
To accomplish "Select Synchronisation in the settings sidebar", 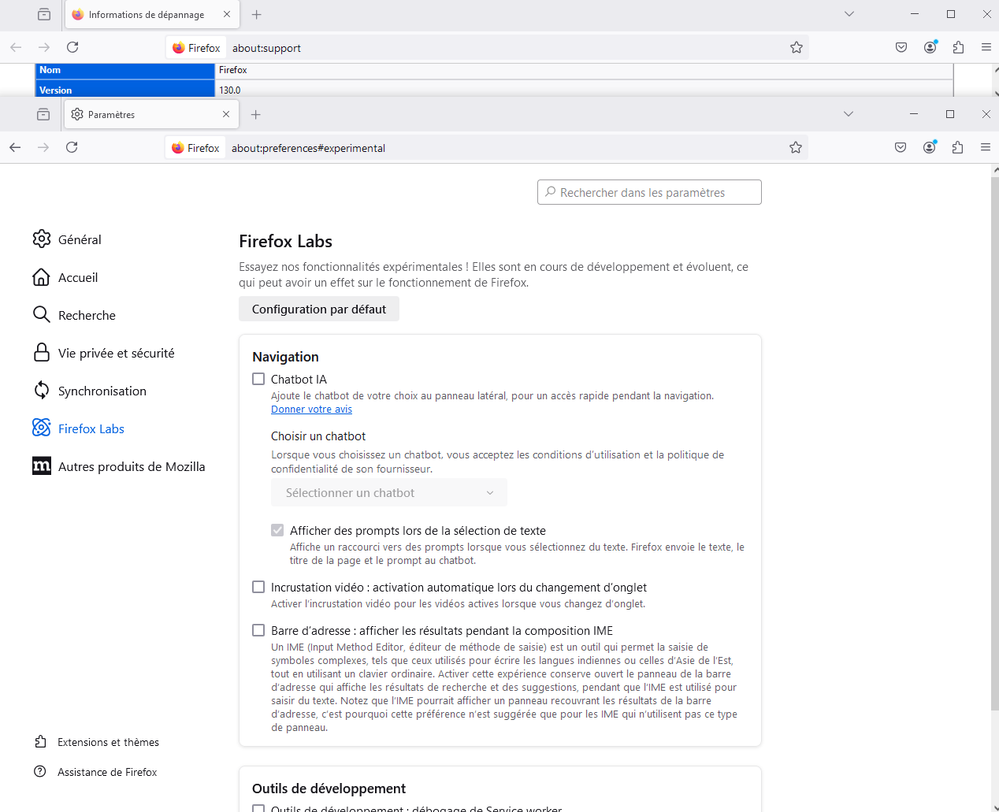I will tap(102, 391).
